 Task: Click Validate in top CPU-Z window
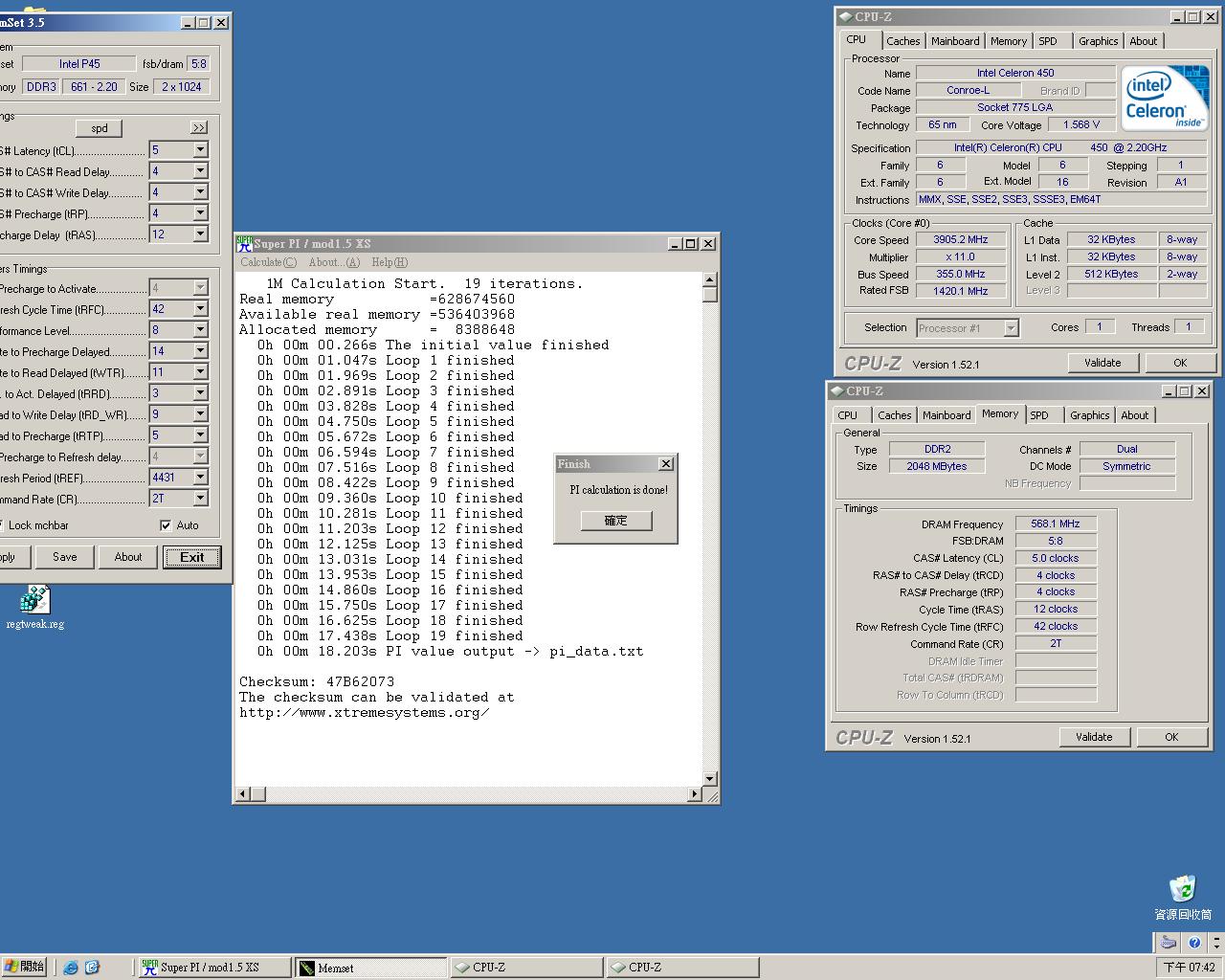(x=1102, y=363)
